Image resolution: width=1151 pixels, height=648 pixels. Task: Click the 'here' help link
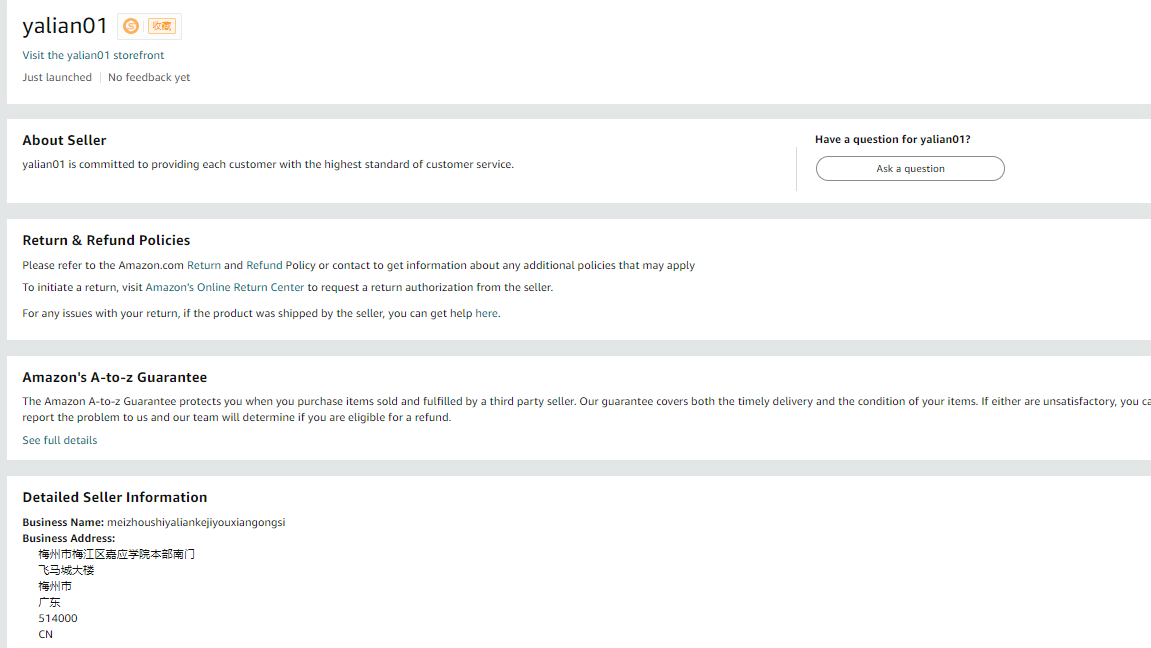point(486,313)
